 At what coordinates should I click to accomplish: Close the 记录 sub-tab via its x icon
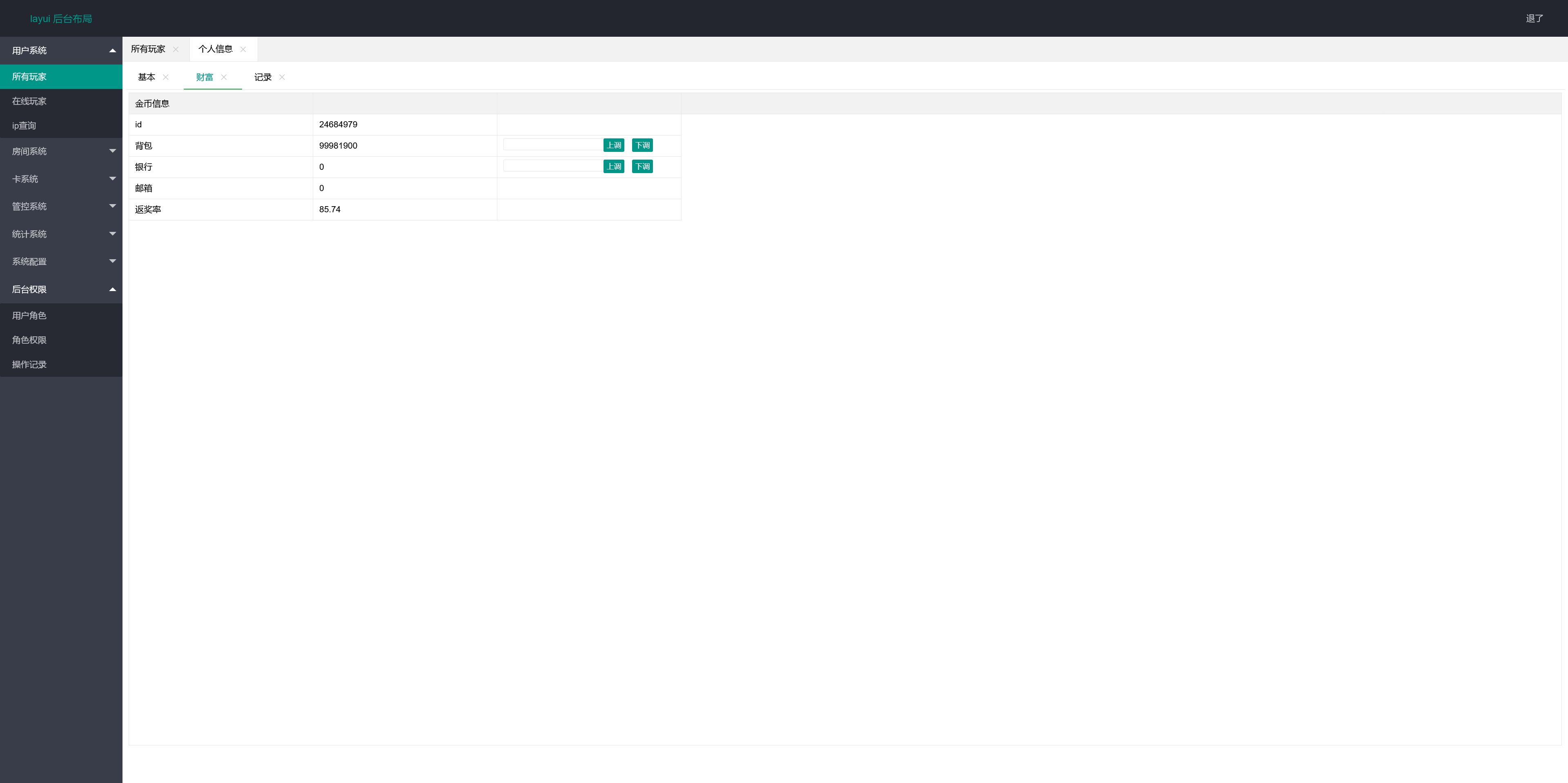pyautogui.click(x=282, y=77)
